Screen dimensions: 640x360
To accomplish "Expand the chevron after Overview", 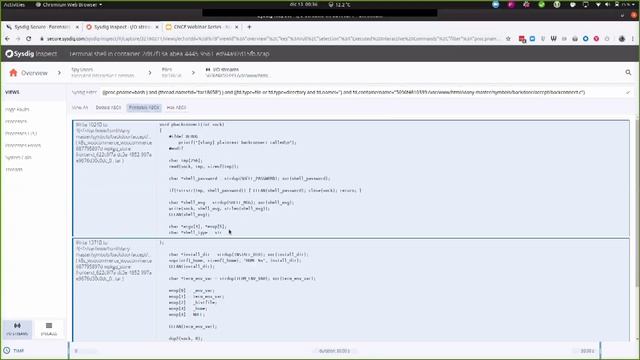I will pos(59,73).
